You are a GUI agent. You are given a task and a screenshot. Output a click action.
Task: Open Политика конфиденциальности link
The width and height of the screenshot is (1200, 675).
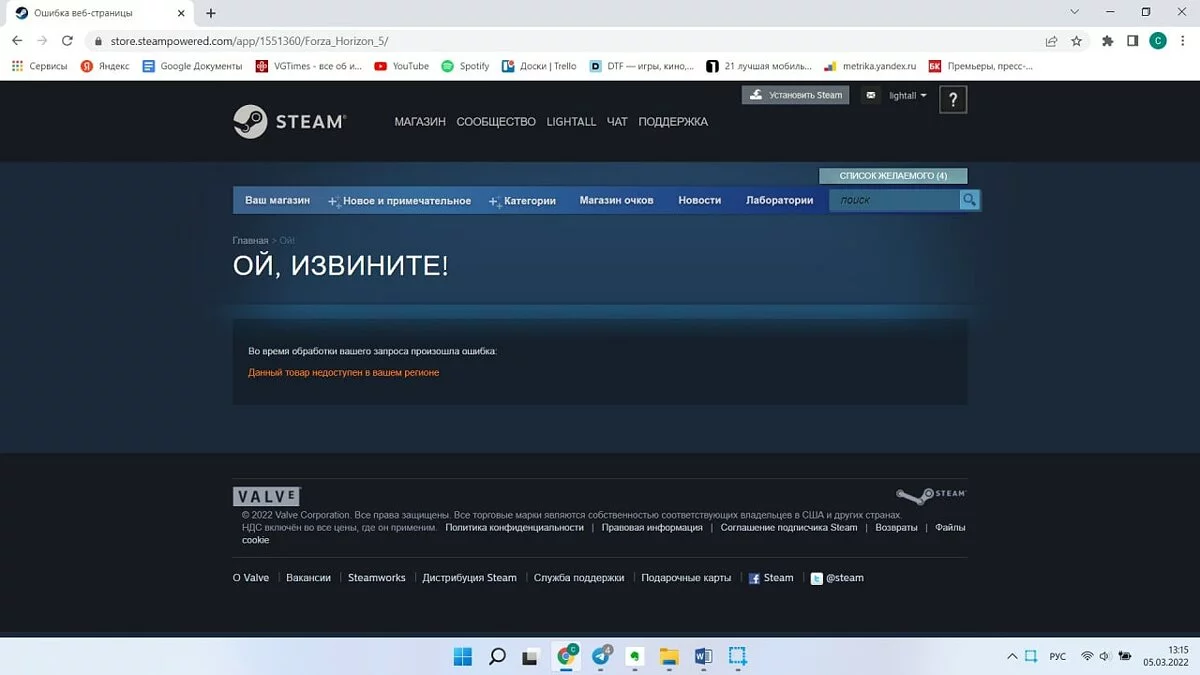point(514,527)
